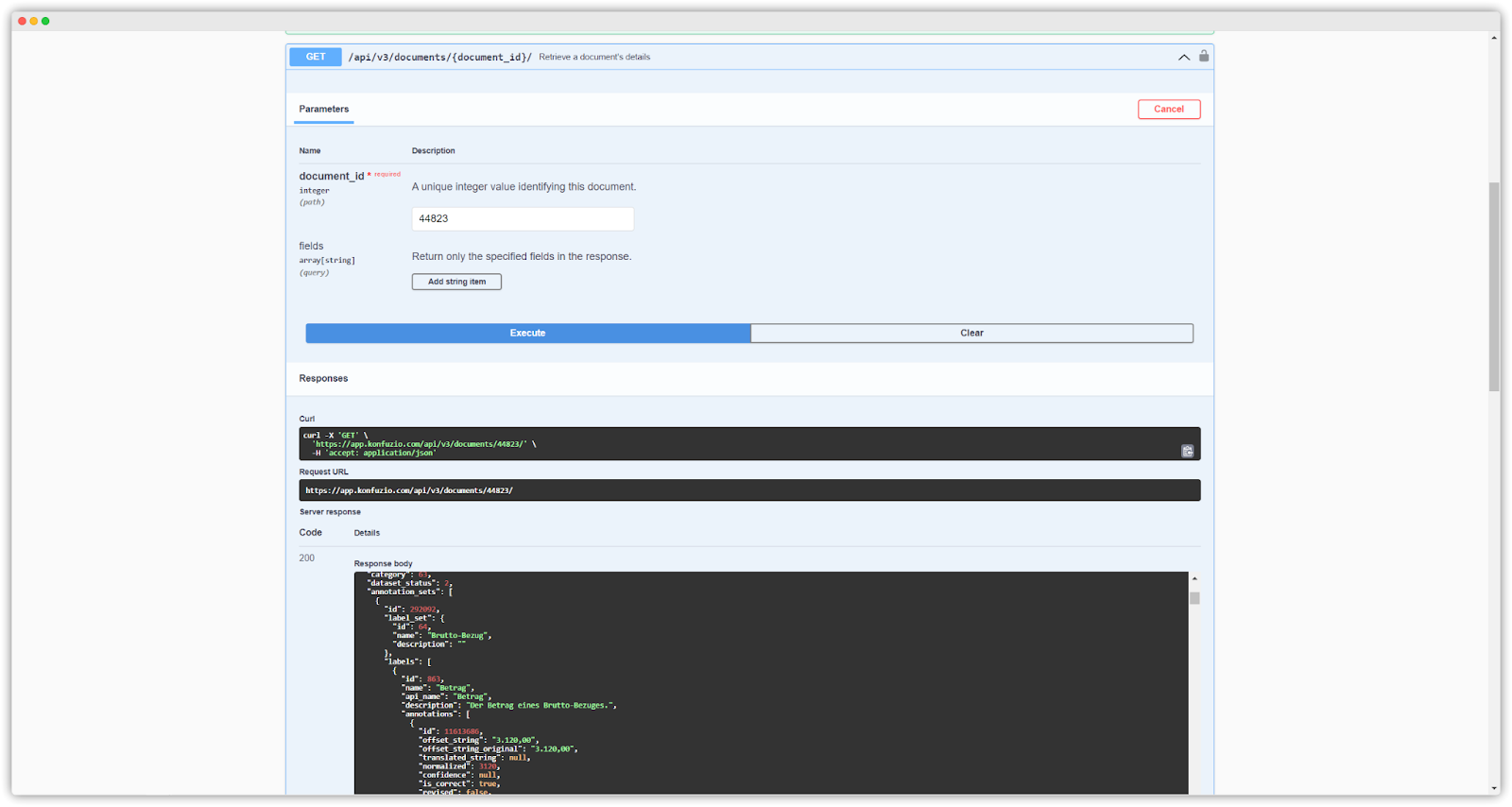Click the curl command code block
The height and width of the screenshot is (807, 1512).
tap(749, 444)
